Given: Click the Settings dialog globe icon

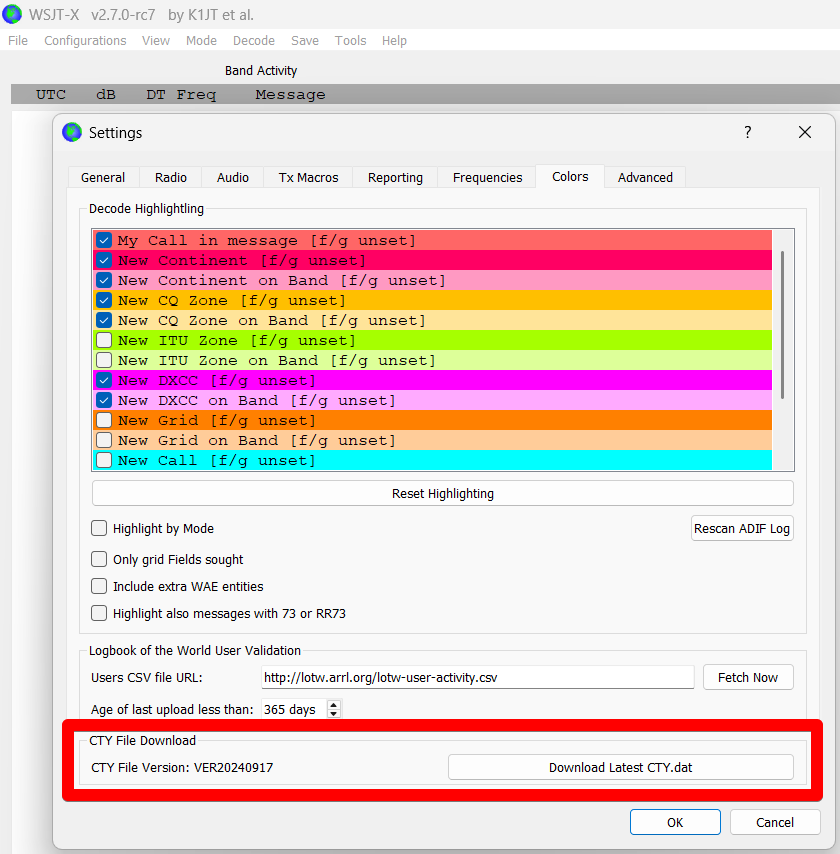Looking at the screenshot, I should coord(72,132).
